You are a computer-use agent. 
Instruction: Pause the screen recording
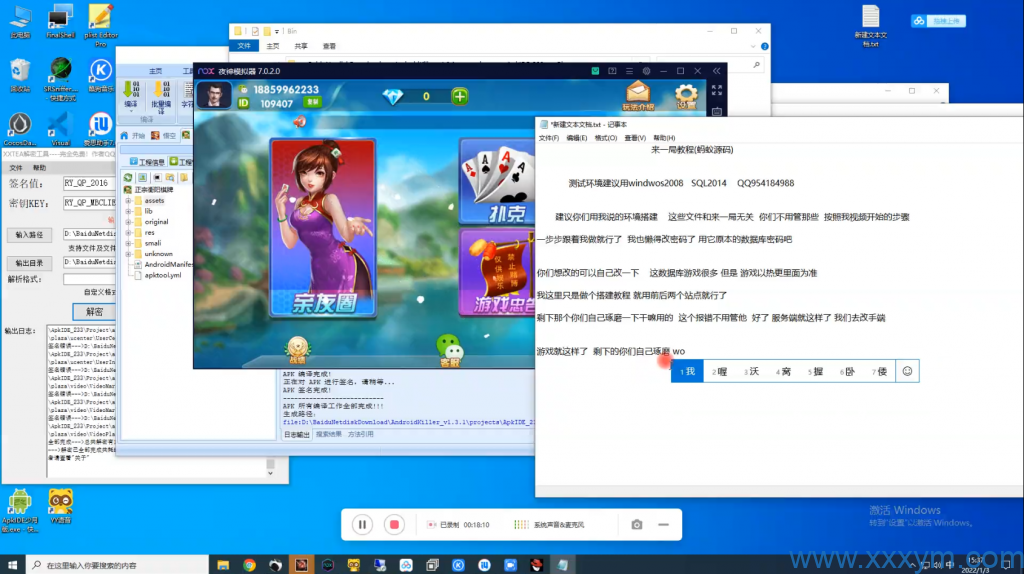363,524
